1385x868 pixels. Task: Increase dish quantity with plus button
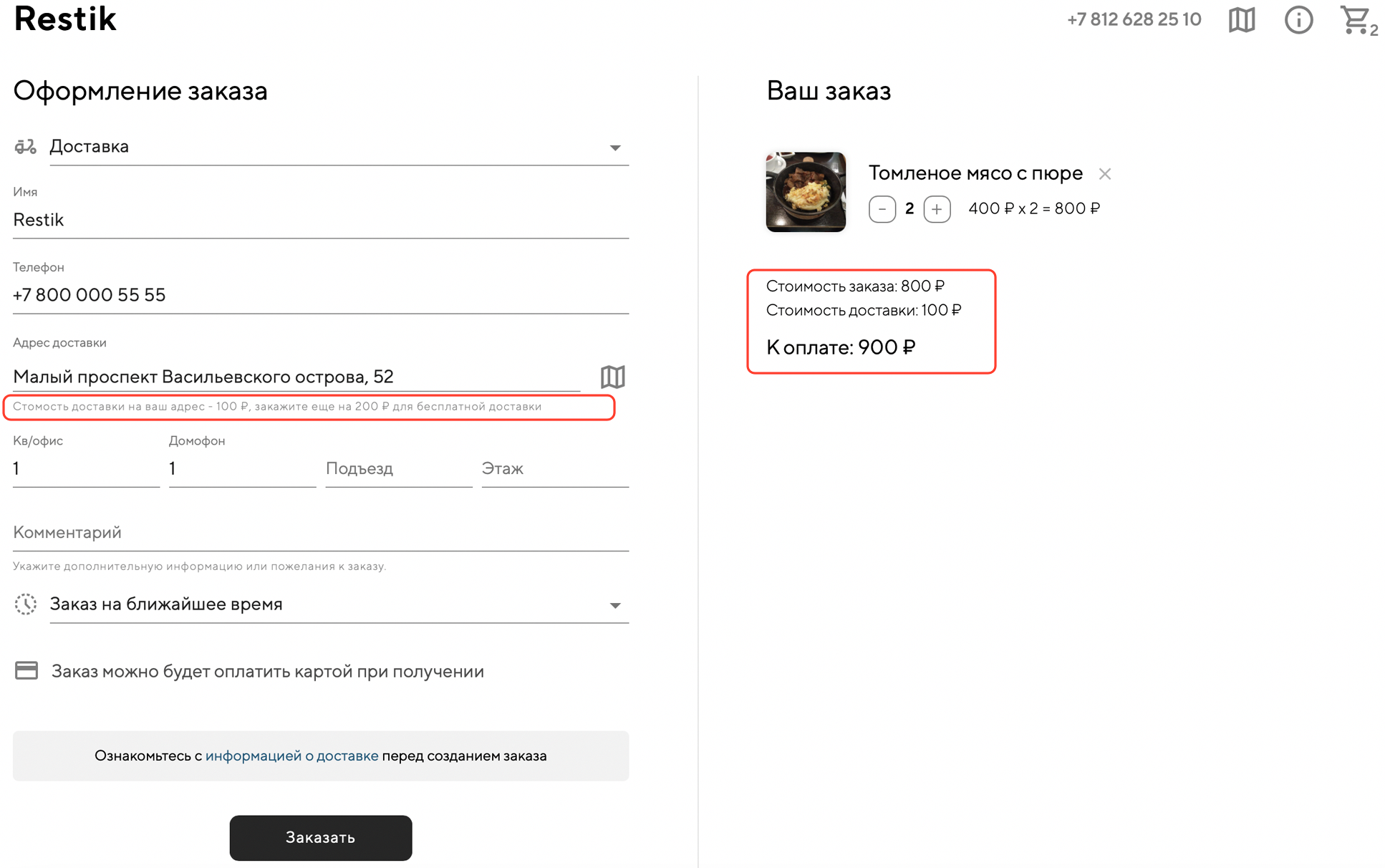coord(937,209)
